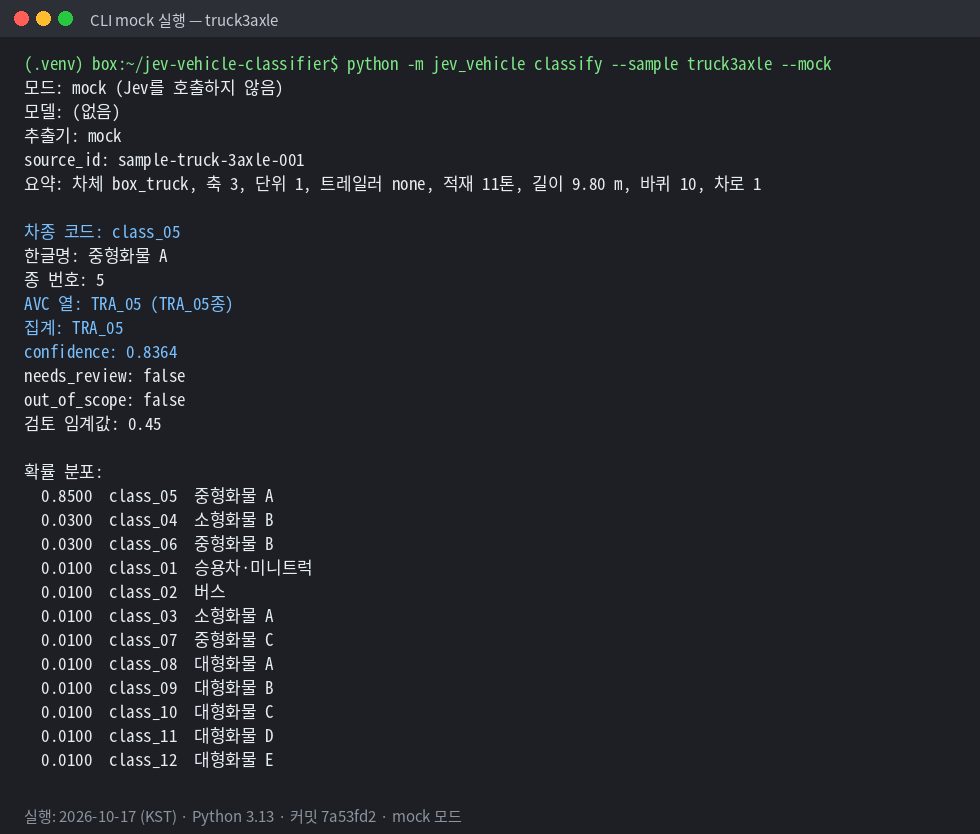Click the '추출기: mock' line

tap(72, 136)
